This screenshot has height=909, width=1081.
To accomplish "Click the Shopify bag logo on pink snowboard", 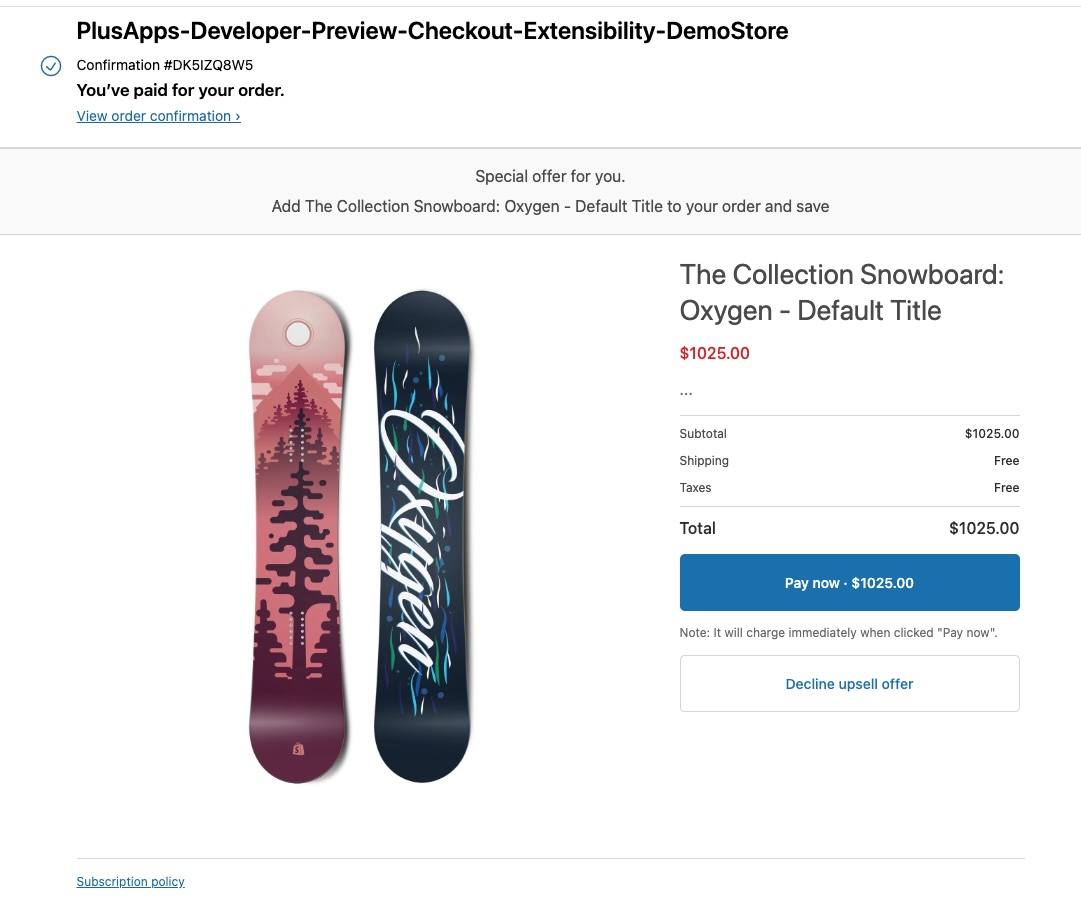I will 298,748.
